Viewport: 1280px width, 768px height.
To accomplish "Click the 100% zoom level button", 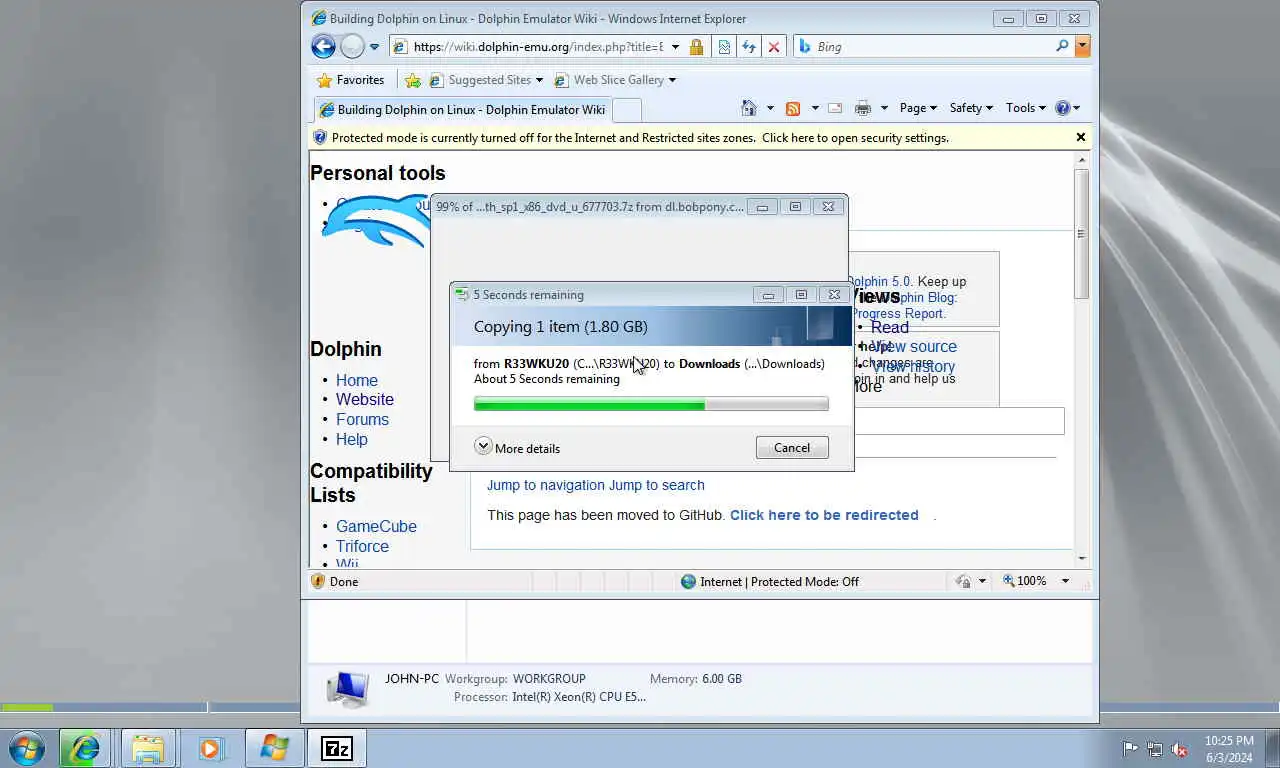I will coord(1025,581).
